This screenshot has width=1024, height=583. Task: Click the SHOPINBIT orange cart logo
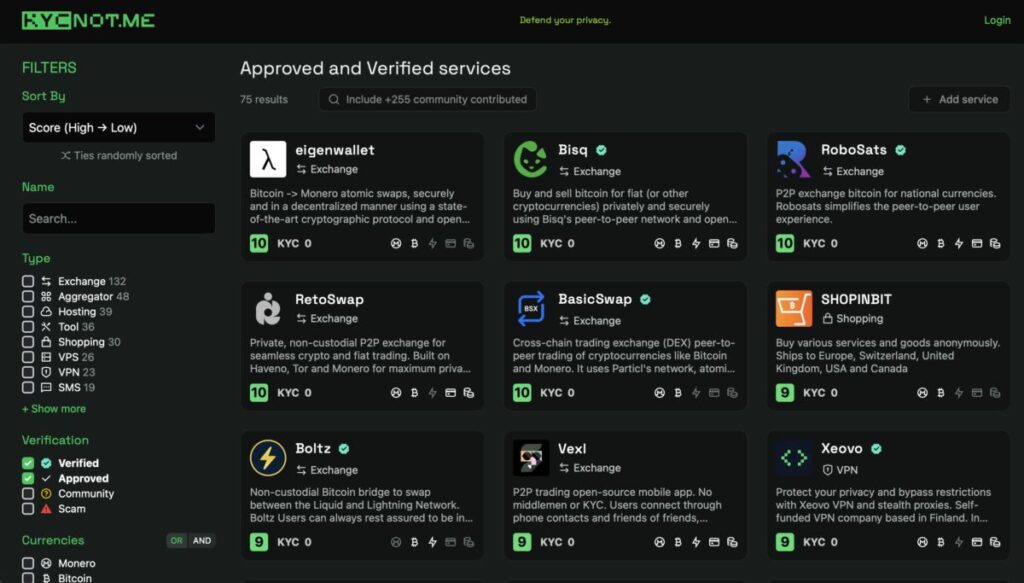[794, 309]
